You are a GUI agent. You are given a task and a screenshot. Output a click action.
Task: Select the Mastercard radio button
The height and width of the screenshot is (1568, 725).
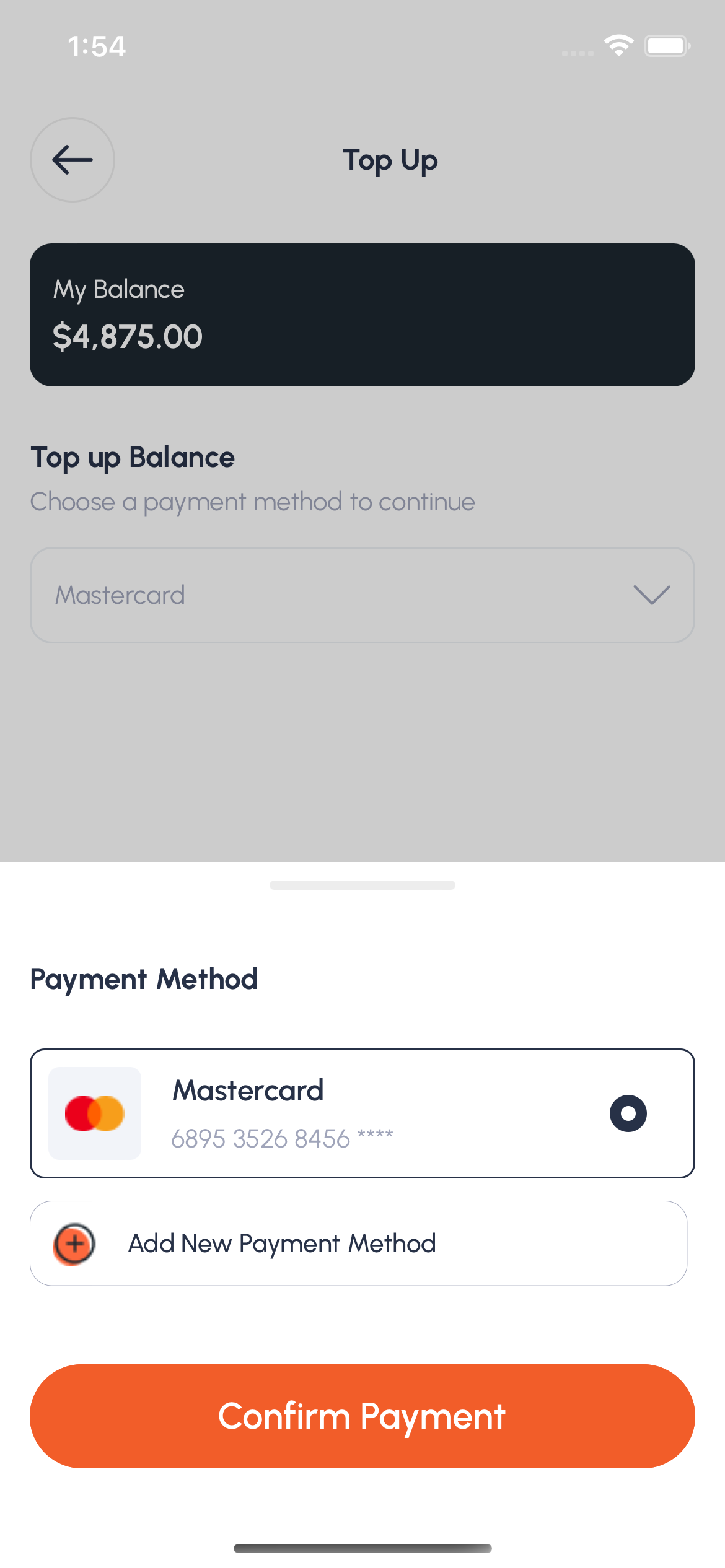click(x=628, y=1113)
